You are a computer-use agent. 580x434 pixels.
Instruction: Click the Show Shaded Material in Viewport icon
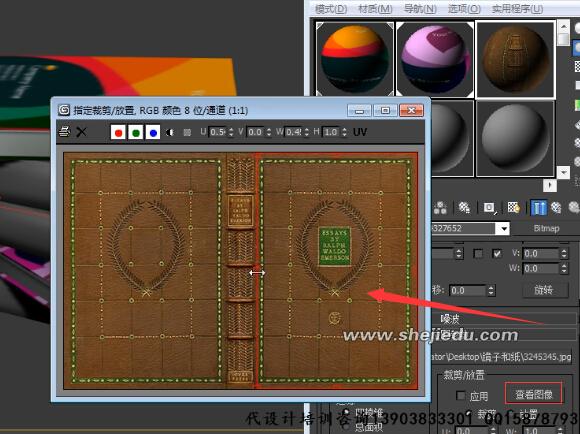[x=513, y=208]
